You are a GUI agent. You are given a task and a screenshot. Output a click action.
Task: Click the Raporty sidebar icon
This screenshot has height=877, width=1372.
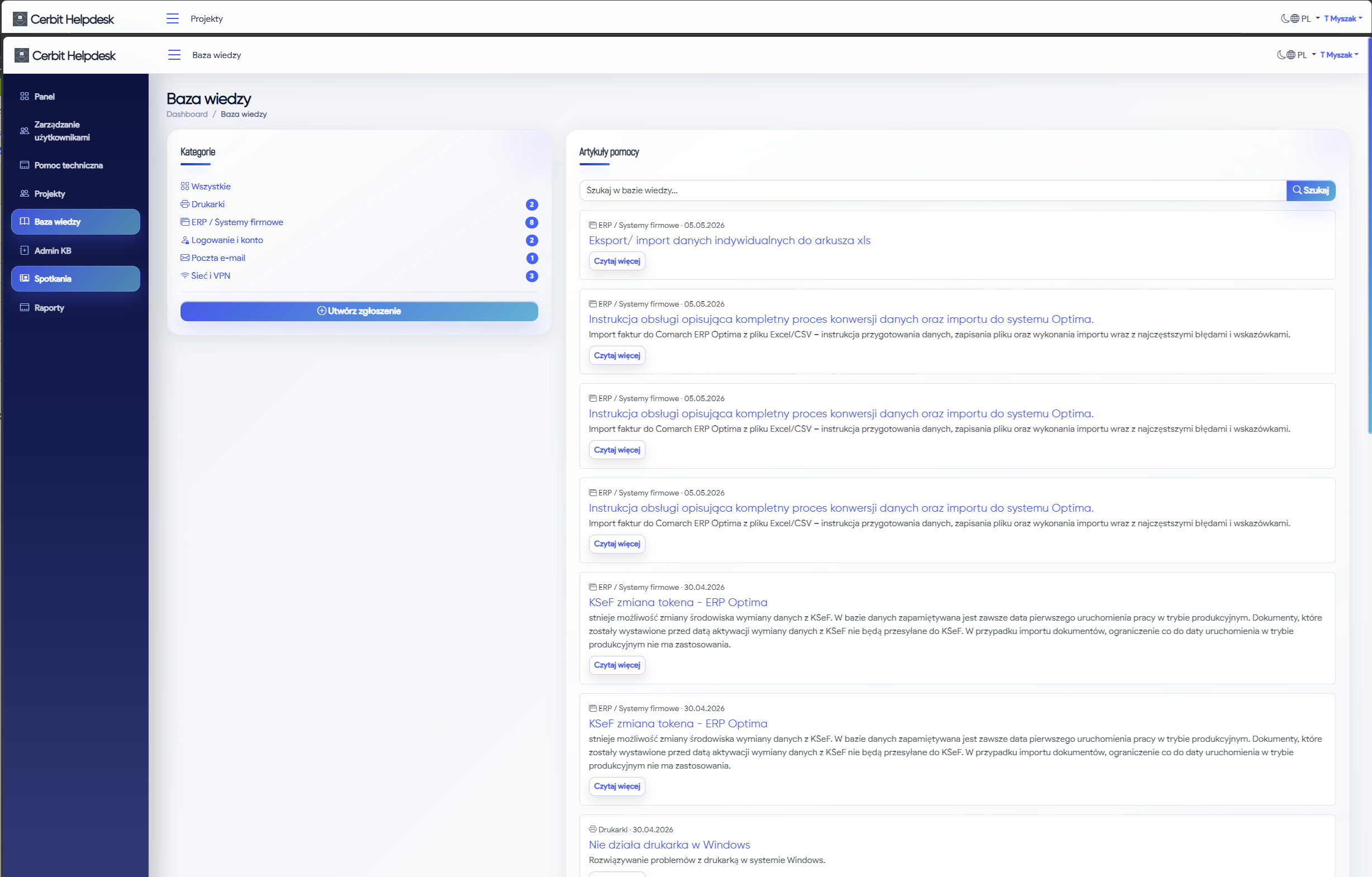[25, 308]
